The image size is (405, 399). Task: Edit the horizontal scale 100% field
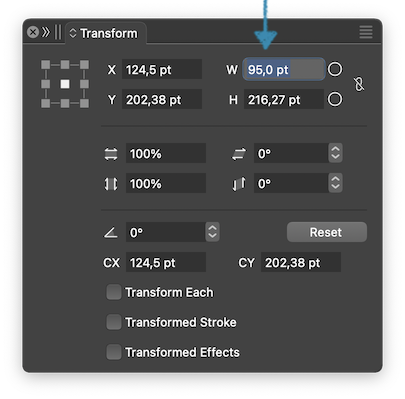[x=166, y=153]
